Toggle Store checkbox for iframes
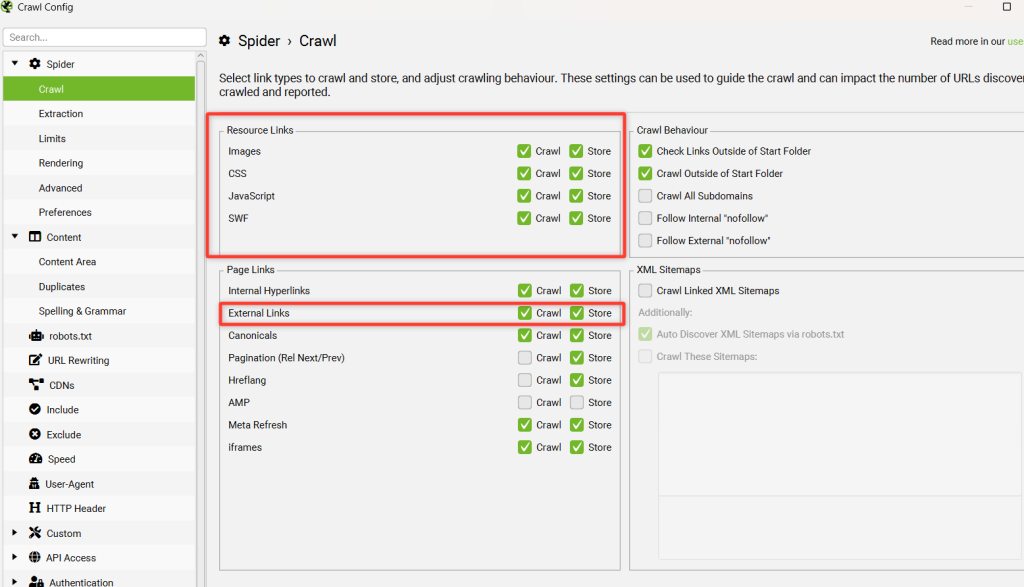This screenshot has width=1024, height=587. point(577,447)
